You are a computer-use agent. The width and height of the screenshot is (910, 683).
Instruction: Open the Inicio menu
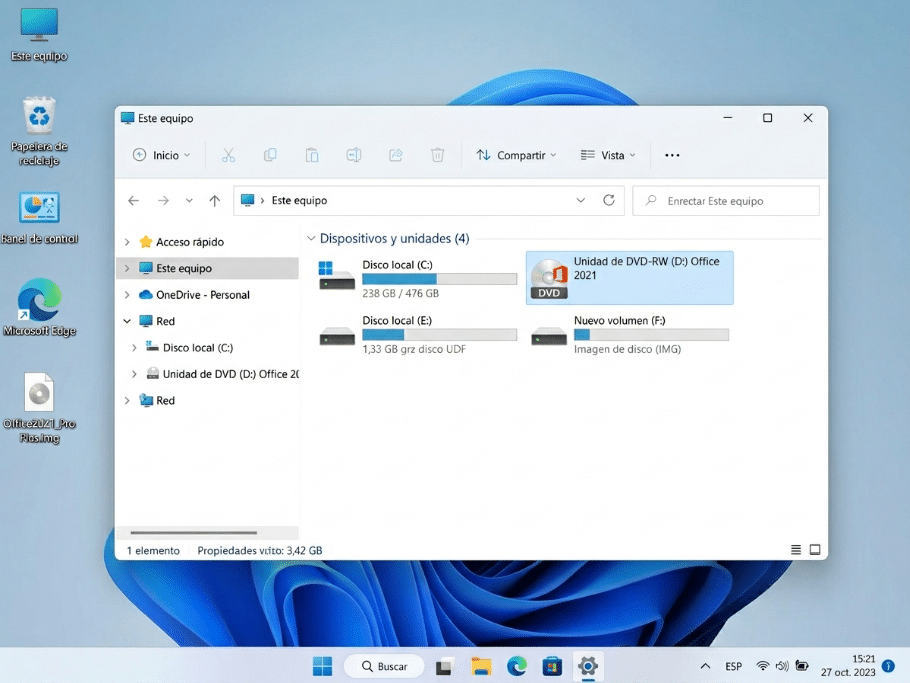click(160, 155)
